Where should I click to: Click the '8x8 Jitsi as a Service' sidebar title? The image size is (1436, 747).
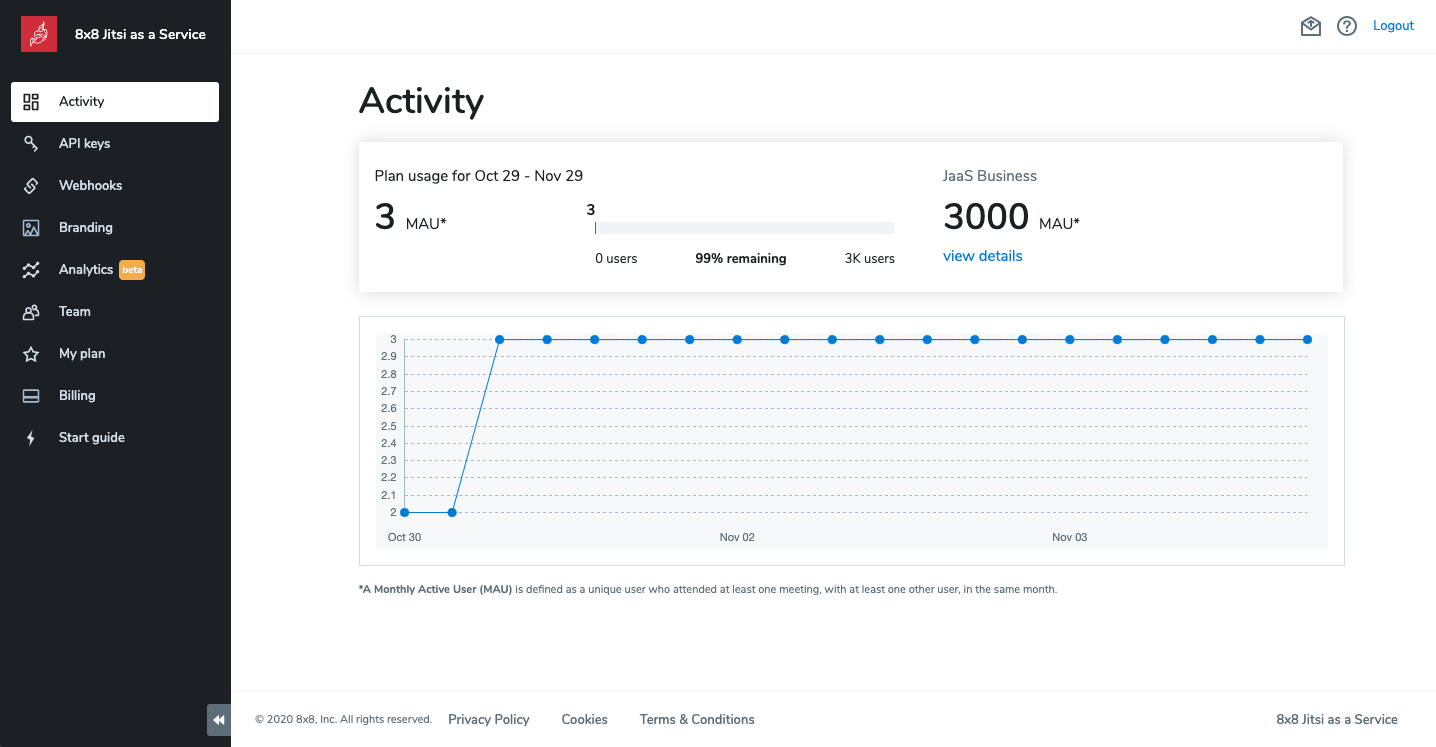pos(140,34)
